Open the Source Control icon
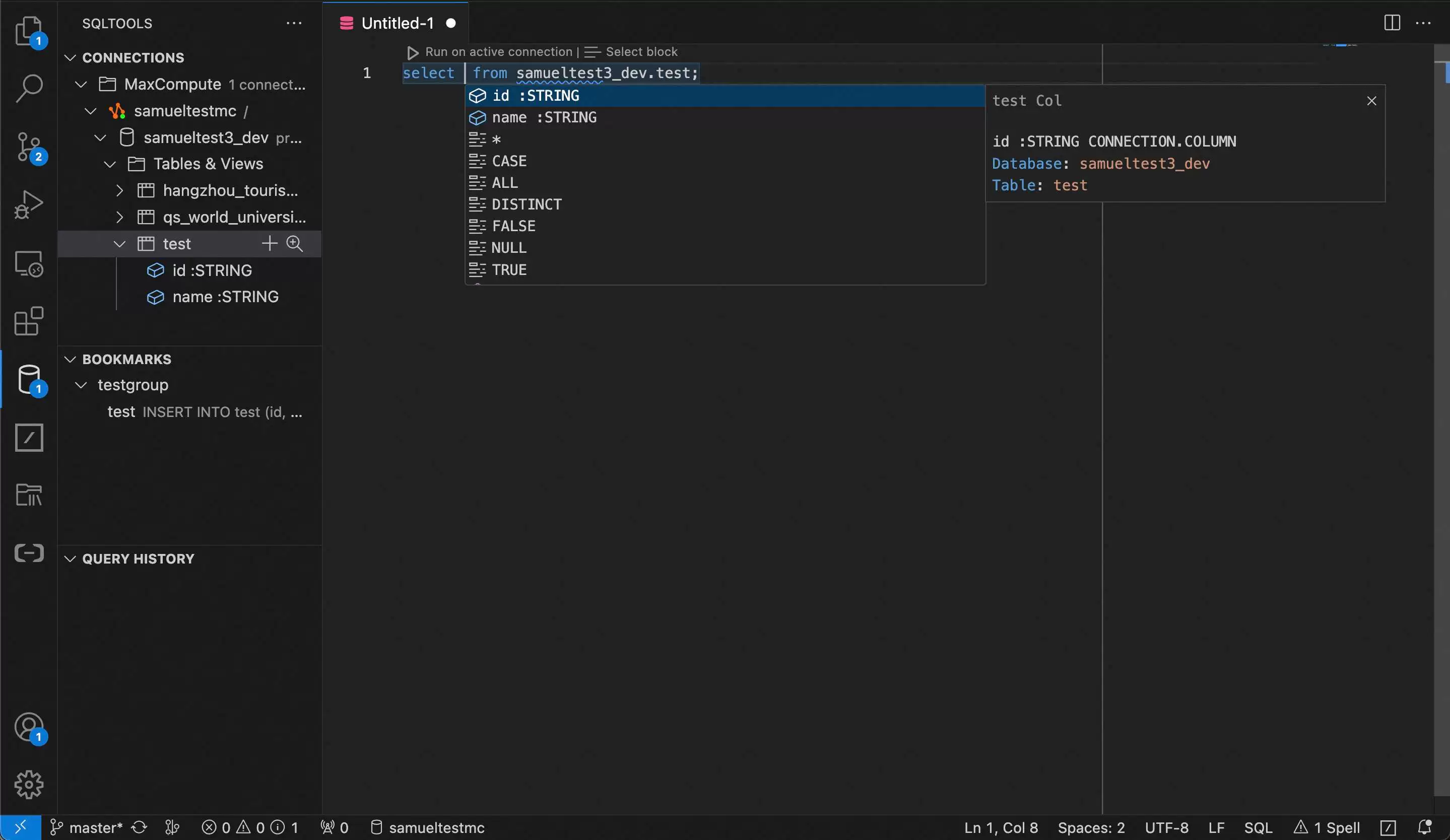The height and width of the screenshot is (840, 1450). pyautogui.click(x=29, y=147)
